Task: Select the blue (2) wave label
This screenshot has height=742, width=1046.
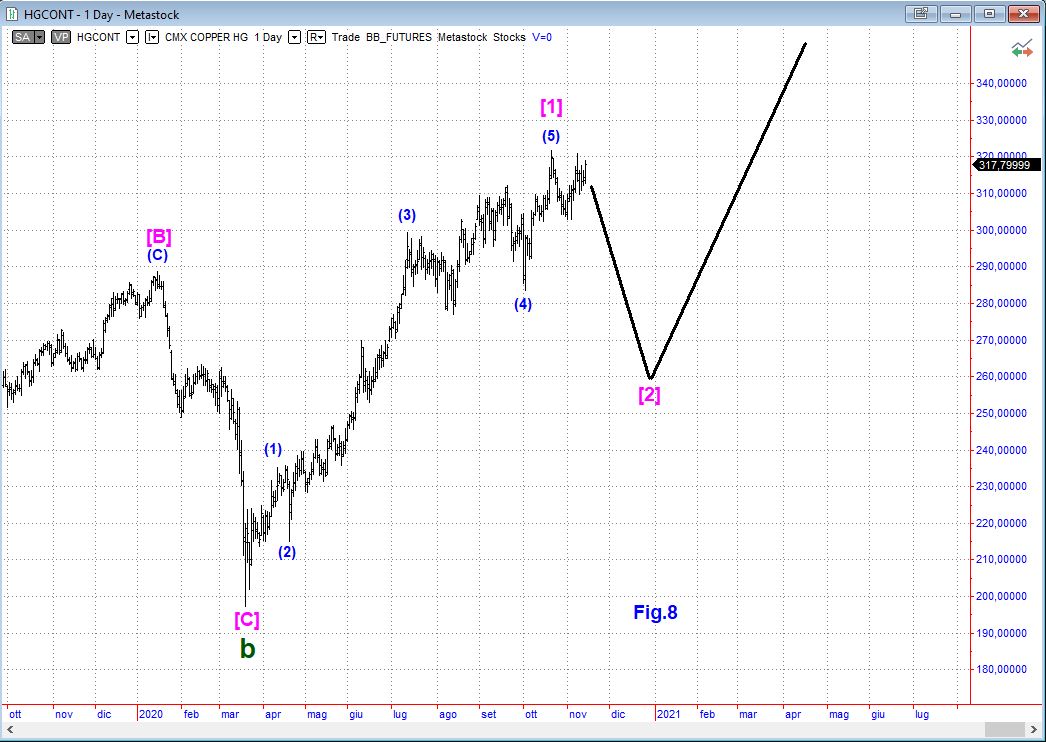Action: pos(287,552)
